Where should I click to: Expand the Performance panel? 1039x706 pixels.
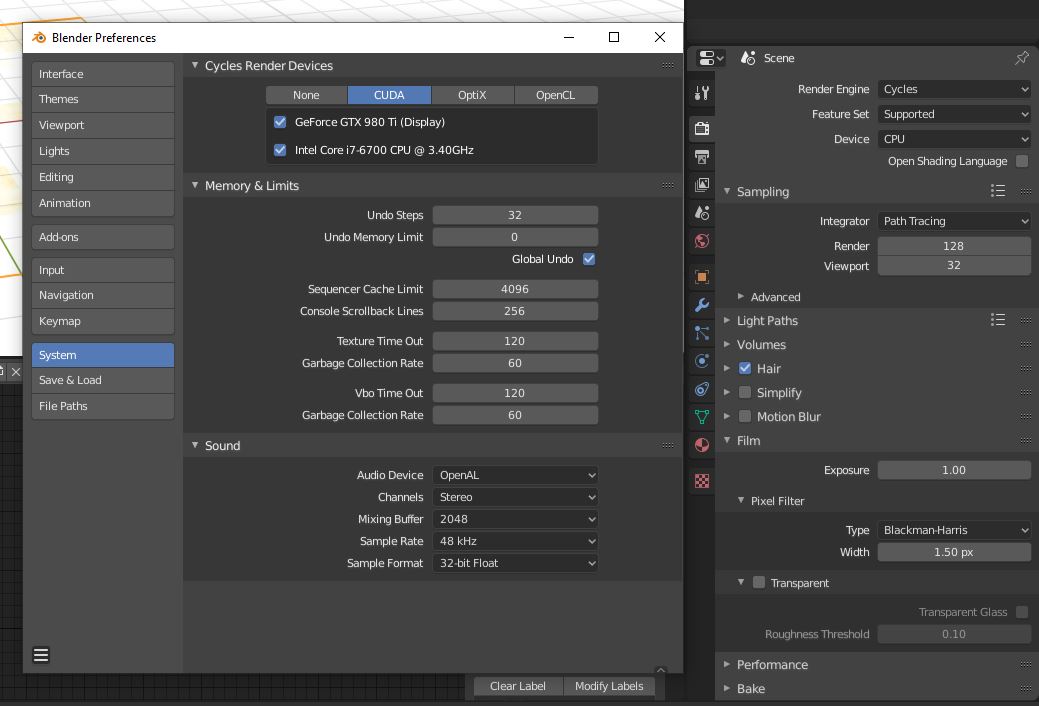click(772, 664)
